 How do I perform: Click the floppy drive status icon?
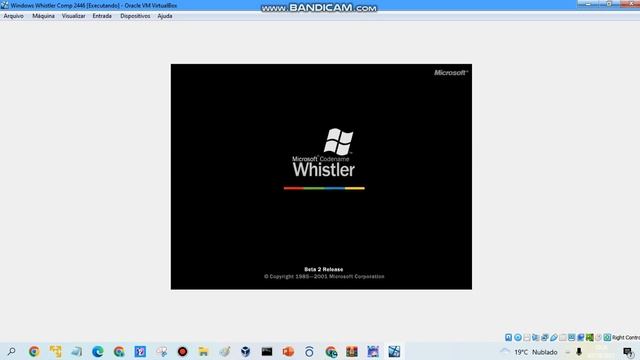(x=527, y=337)
